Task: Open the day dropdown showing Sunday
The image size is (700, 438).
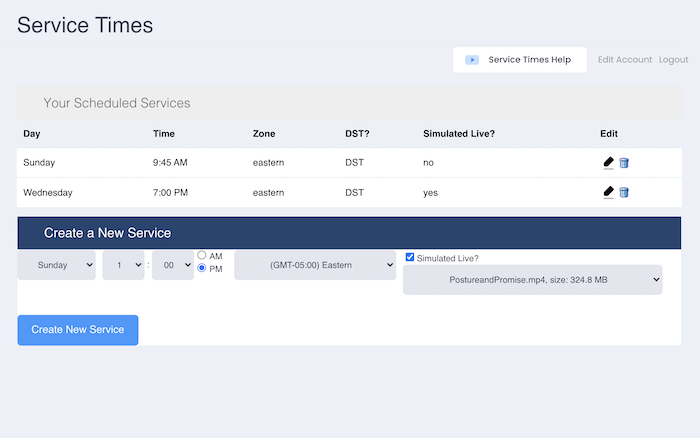Action: pos(57,265)
